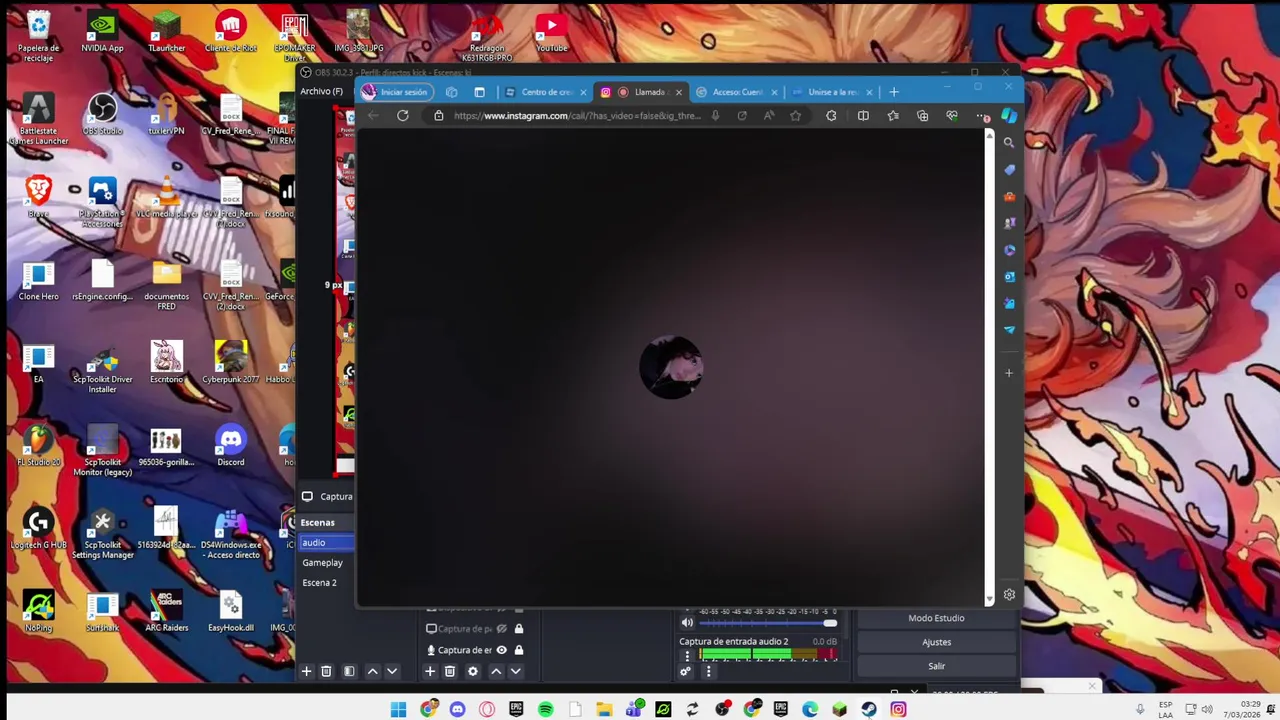Viewport: 1280px width, 720px height.
Task: Open Ajustes in OBS controls
Action: point(936,642)
